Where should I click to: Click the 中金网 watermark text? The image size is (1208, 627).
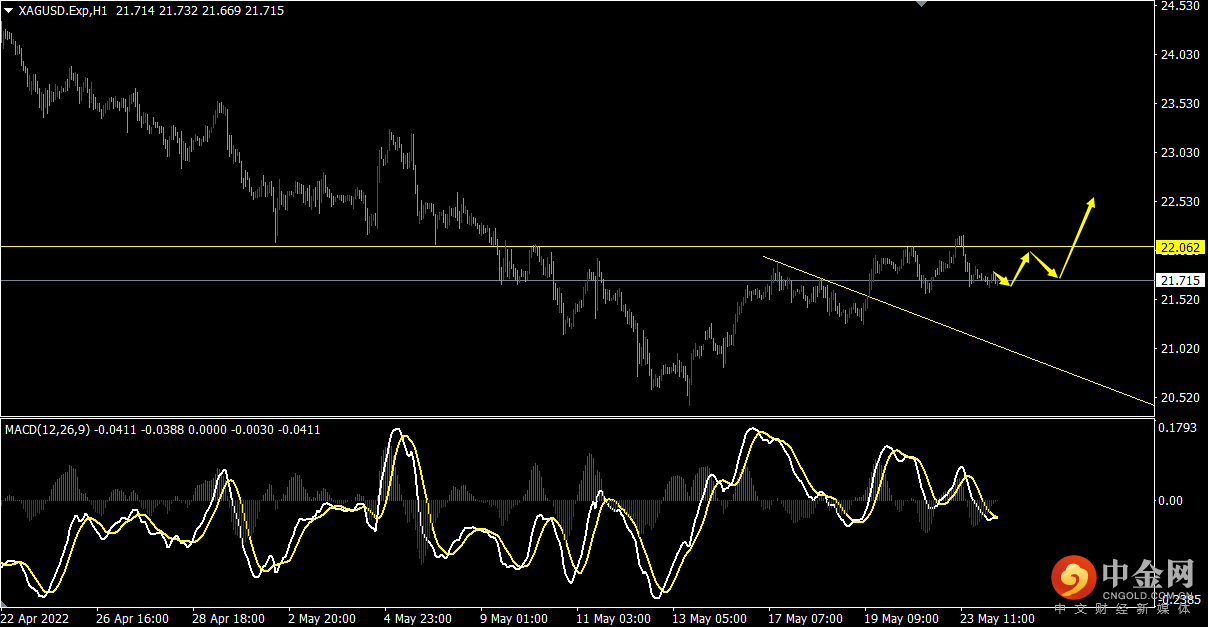(x=1149, y=574)
